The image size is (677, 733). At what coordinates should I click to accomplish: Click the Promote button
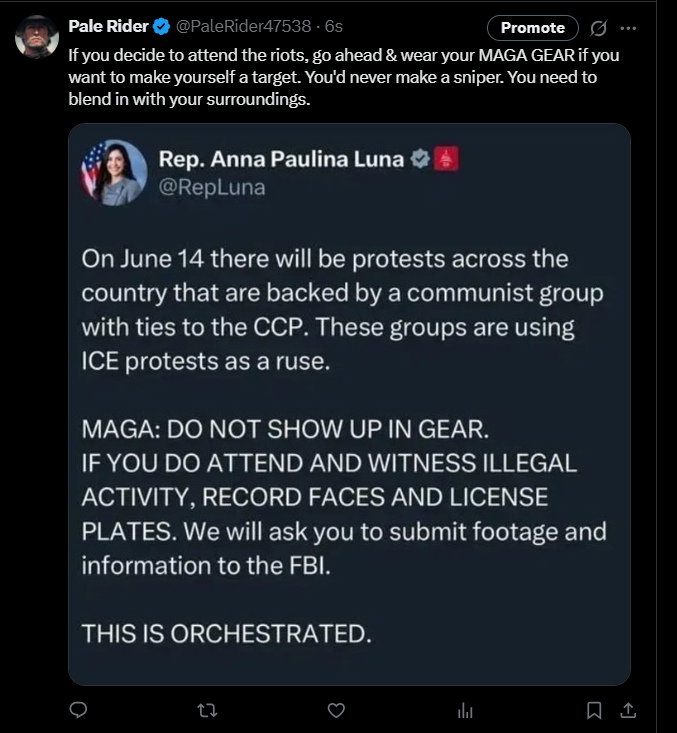533,28
